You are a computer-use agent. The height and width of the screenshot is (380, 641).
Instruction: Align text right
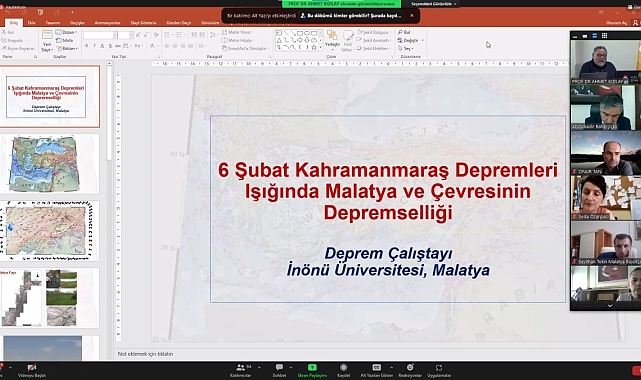pyautogui.click(x=183, y=46)
